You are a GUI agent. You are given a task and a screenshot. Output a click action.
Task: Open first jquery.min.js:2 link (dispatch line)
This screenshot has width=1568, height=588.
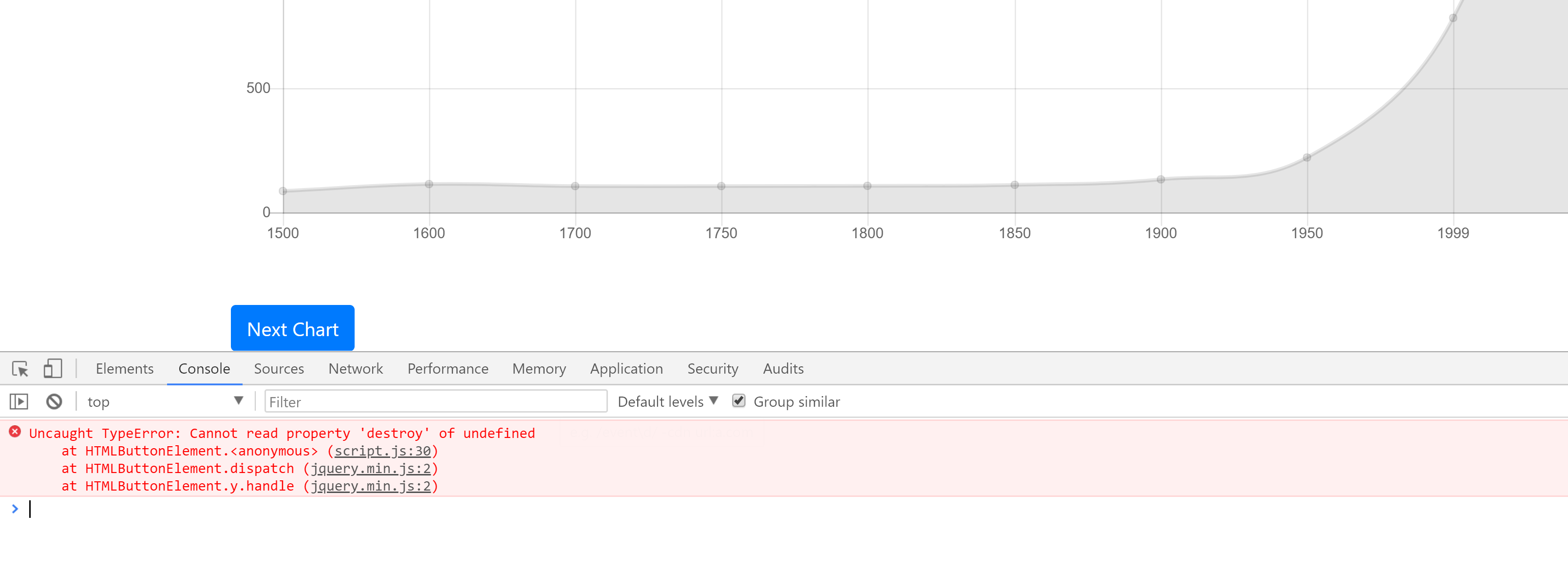[x=371, y=469]
